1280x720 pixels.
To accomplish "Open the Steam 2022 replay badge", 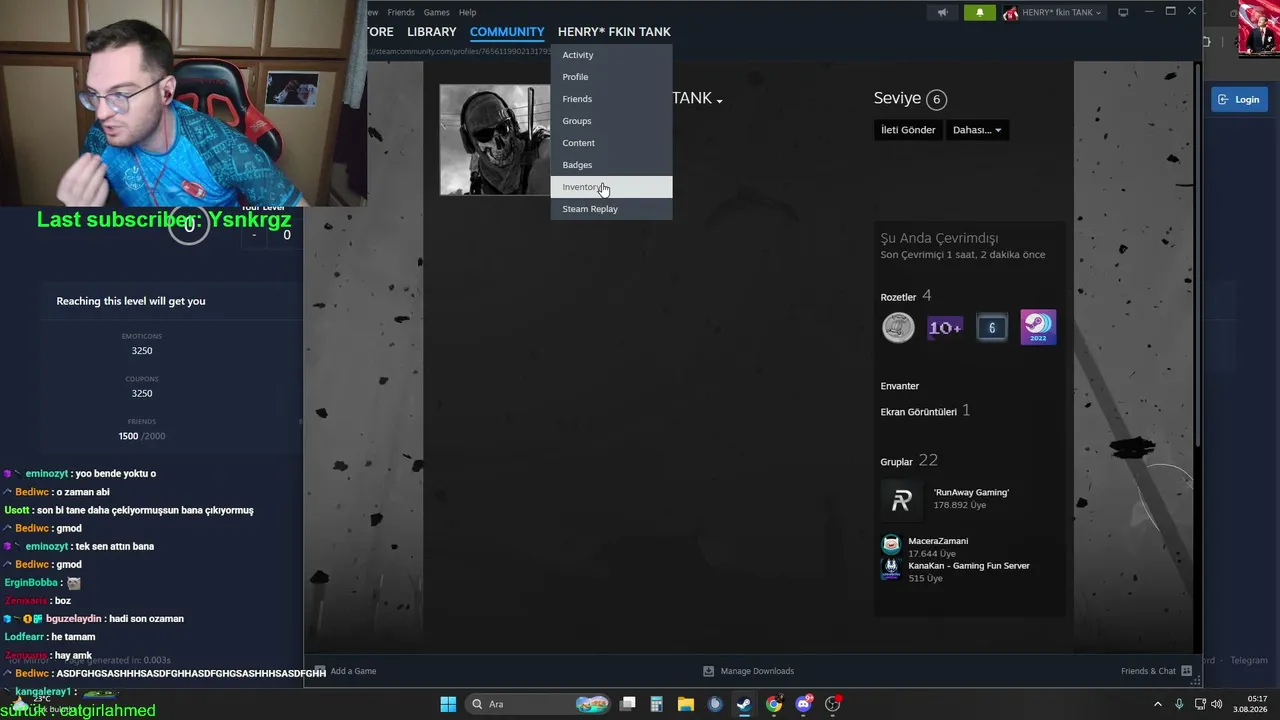I will 1038,327.
